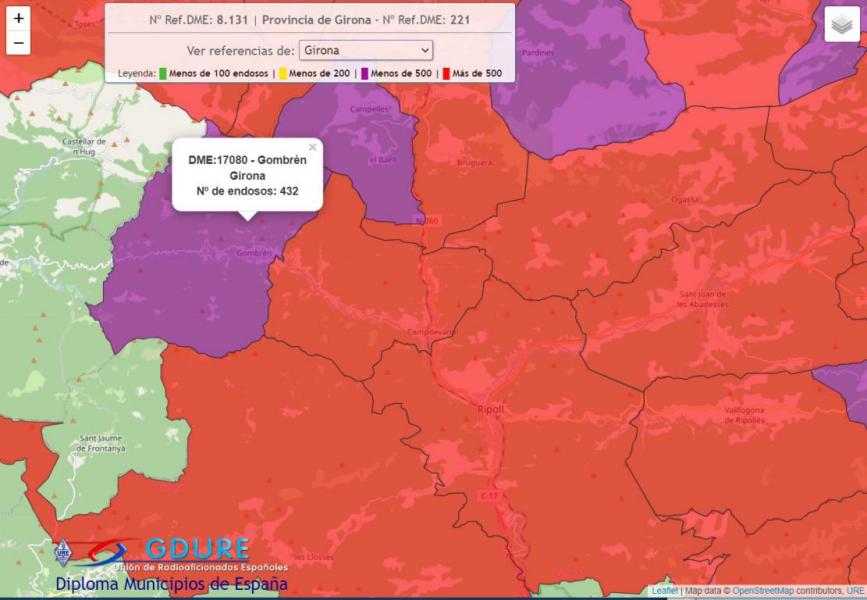
Task: Click the red 'Más de 500' legend swatch
Action: coord(446,74)
